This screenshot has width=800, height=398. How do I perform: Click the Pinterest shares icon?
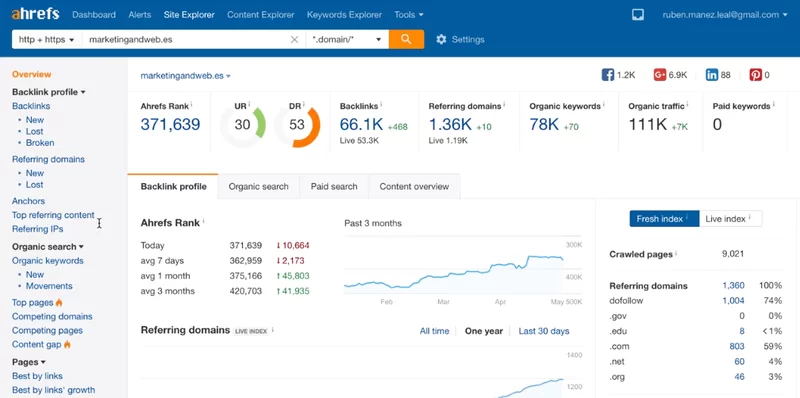click(756, 75)
